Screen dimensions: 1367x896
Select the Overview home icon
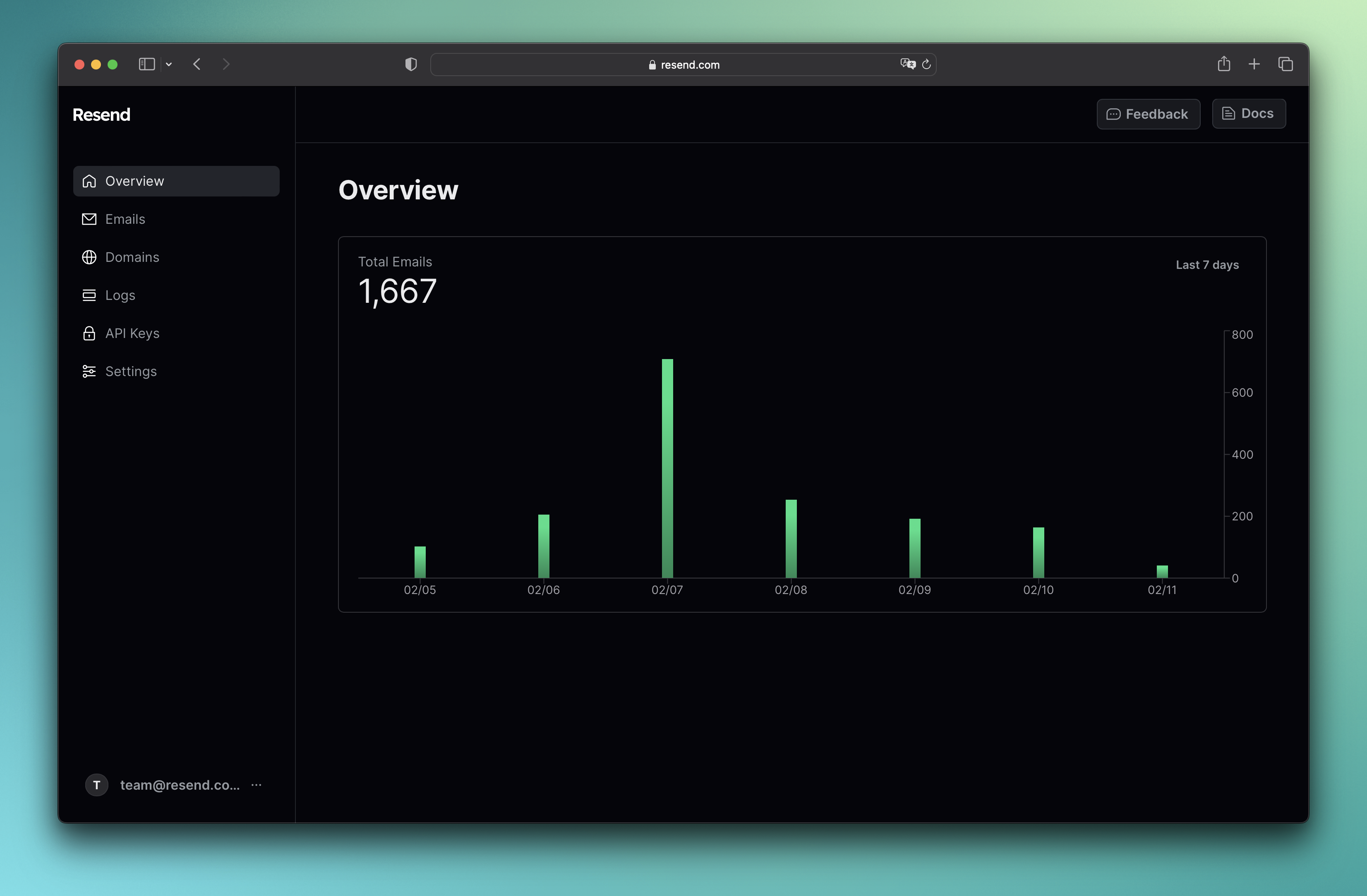(89, 181)
